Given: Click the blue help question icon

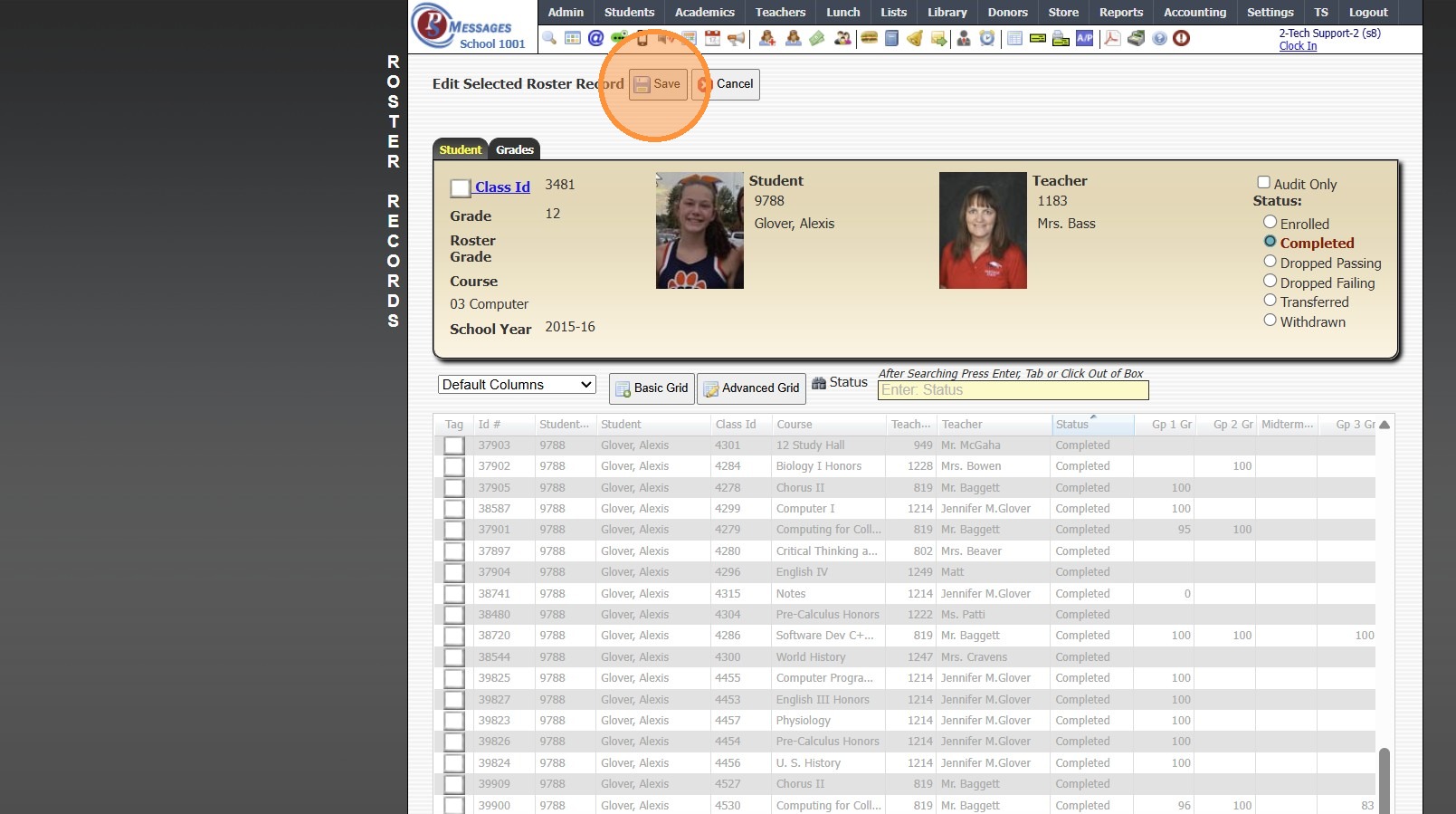Looking at the screenshot, I should [1159, 38].
